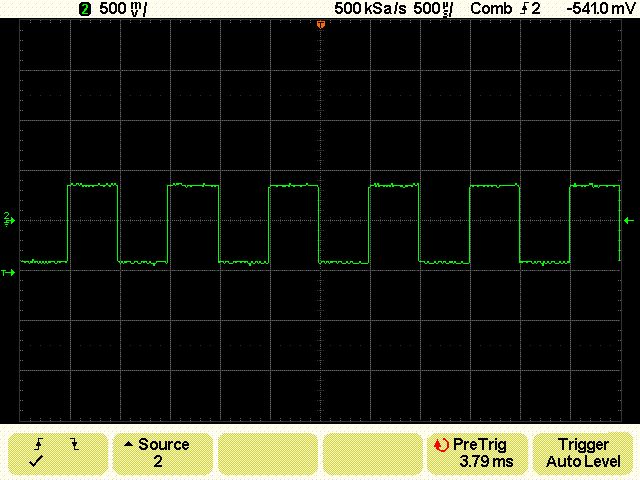The width and height of the screenshot is (640, 480).
Task: Click the channel 2 ground level indicator
Action: tap(9, 220)
